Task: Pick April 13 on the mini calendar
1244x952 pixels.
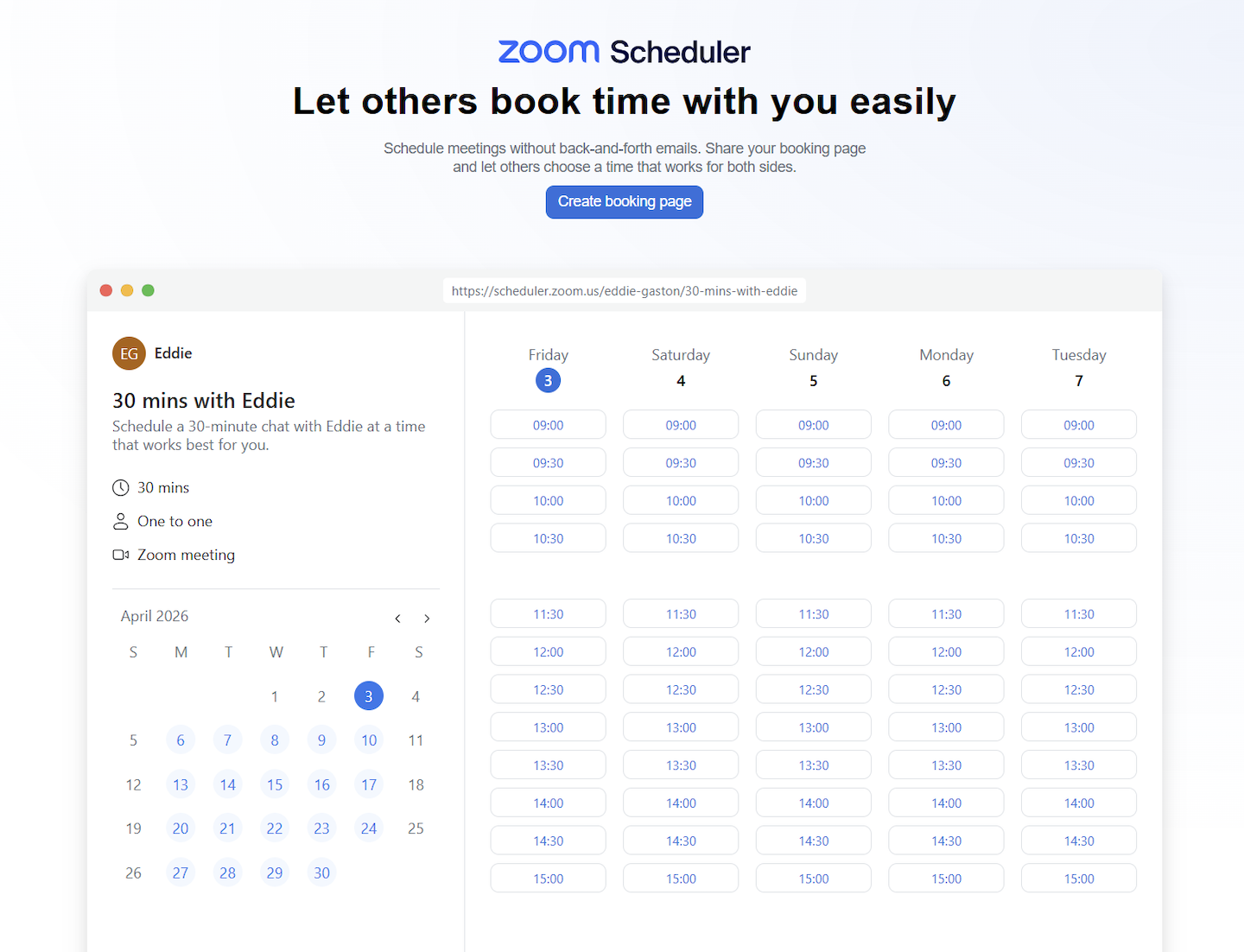Action: point(181,784)
